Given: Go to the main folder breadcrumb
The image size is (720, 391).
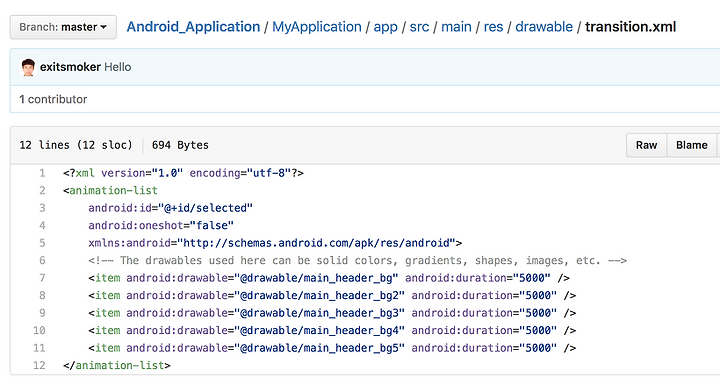Looking at the screenshot, I should 456,27.
